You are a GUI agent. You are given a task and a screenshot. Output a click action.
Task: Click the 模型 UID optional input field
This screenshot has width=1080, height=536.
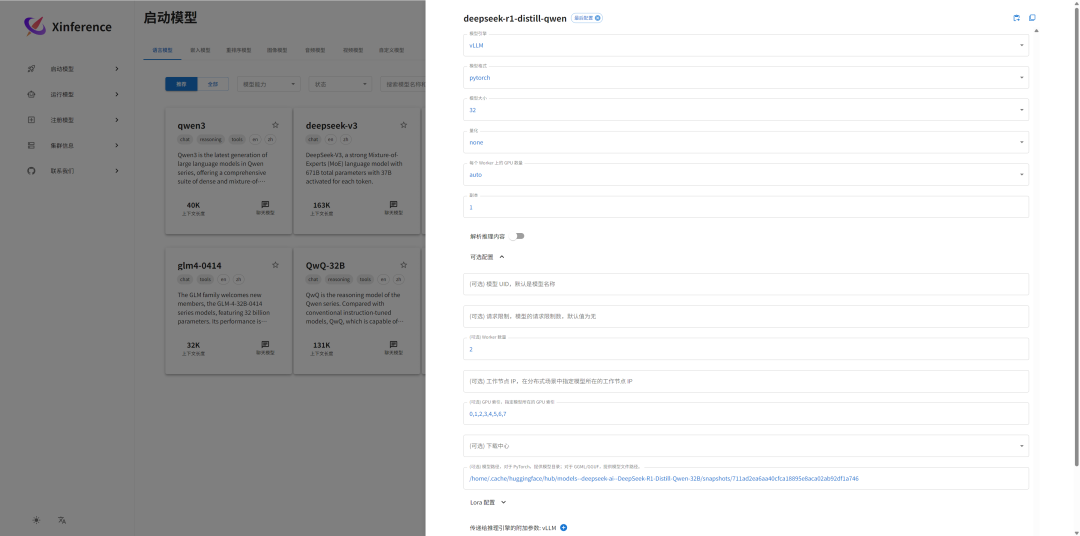(x=746, y=284)
